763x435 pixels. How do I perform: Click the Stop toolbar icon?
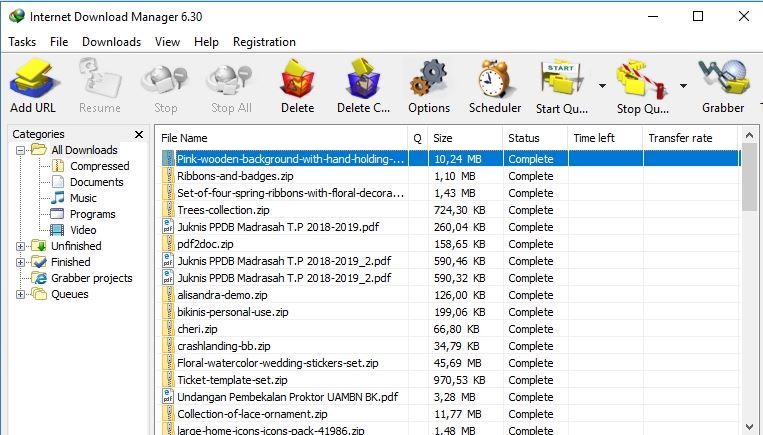click(x=165, y=80)
